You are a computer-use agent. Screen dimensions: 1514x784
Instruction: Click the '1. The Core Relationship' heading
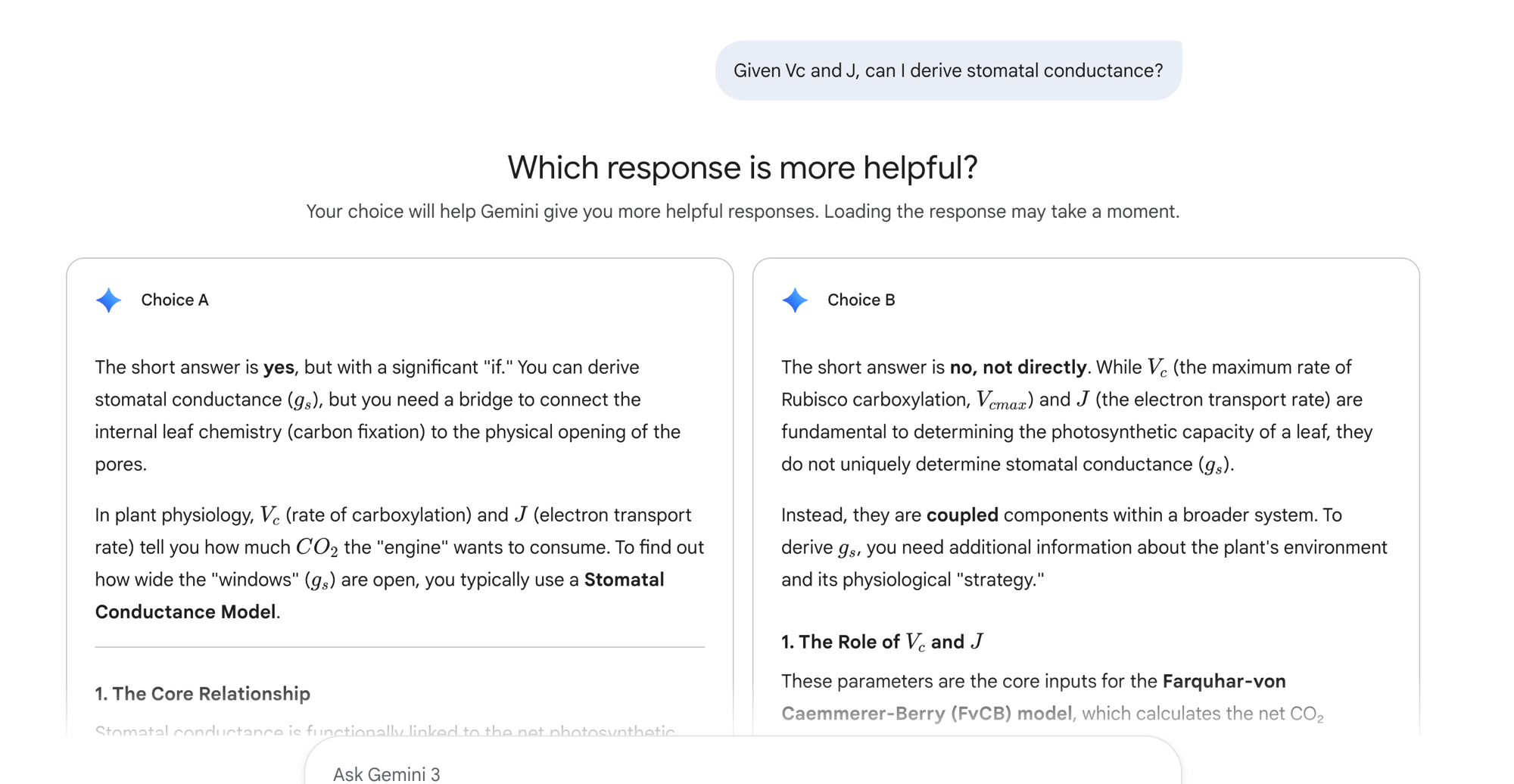coord(202,694)
